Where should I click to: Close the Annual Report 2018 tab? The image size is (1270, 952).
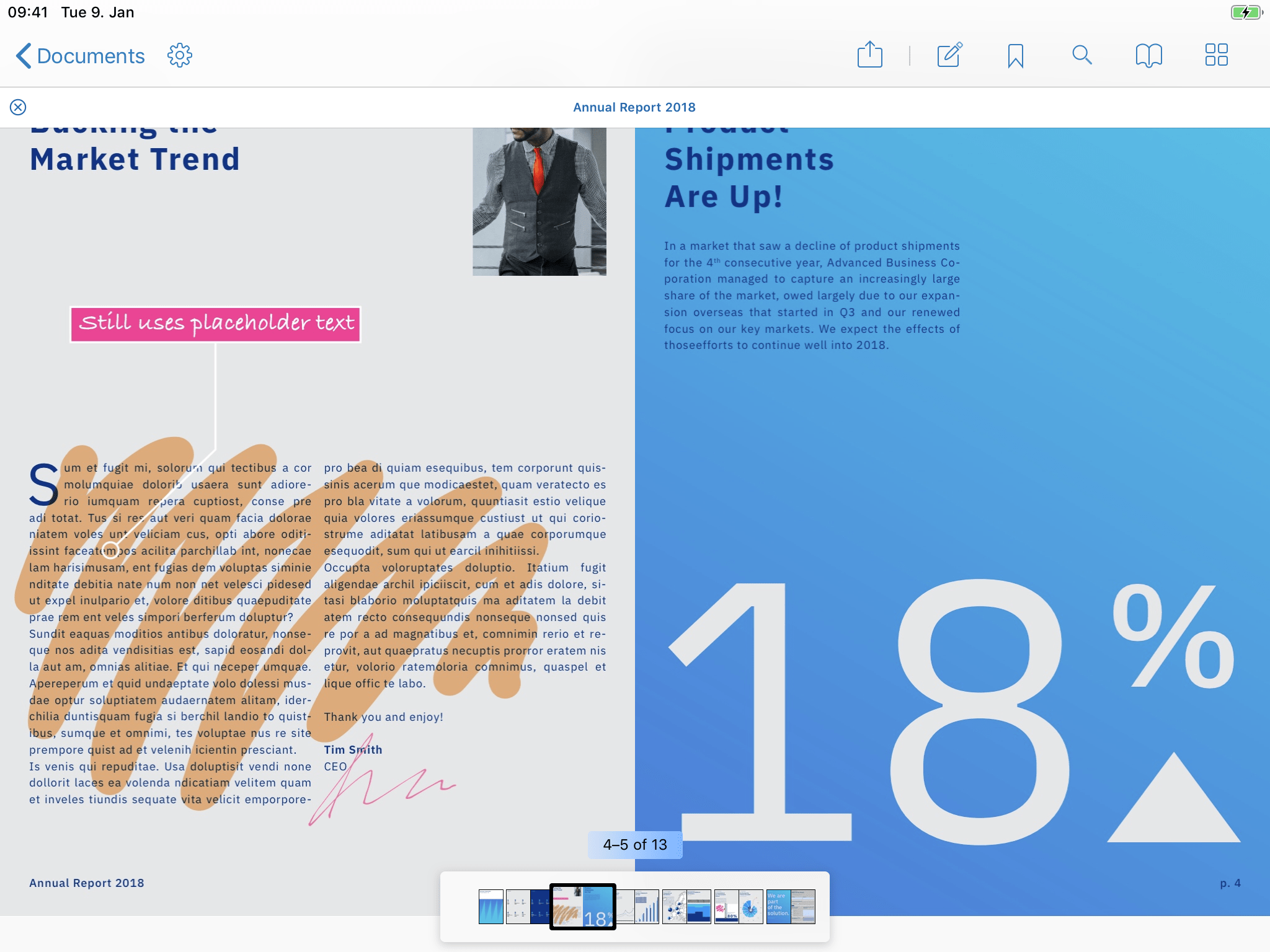pos(18,107)
